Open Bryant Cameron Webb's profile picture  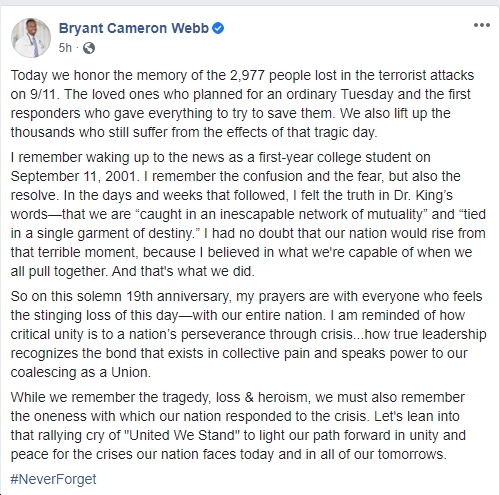point(31,38)
